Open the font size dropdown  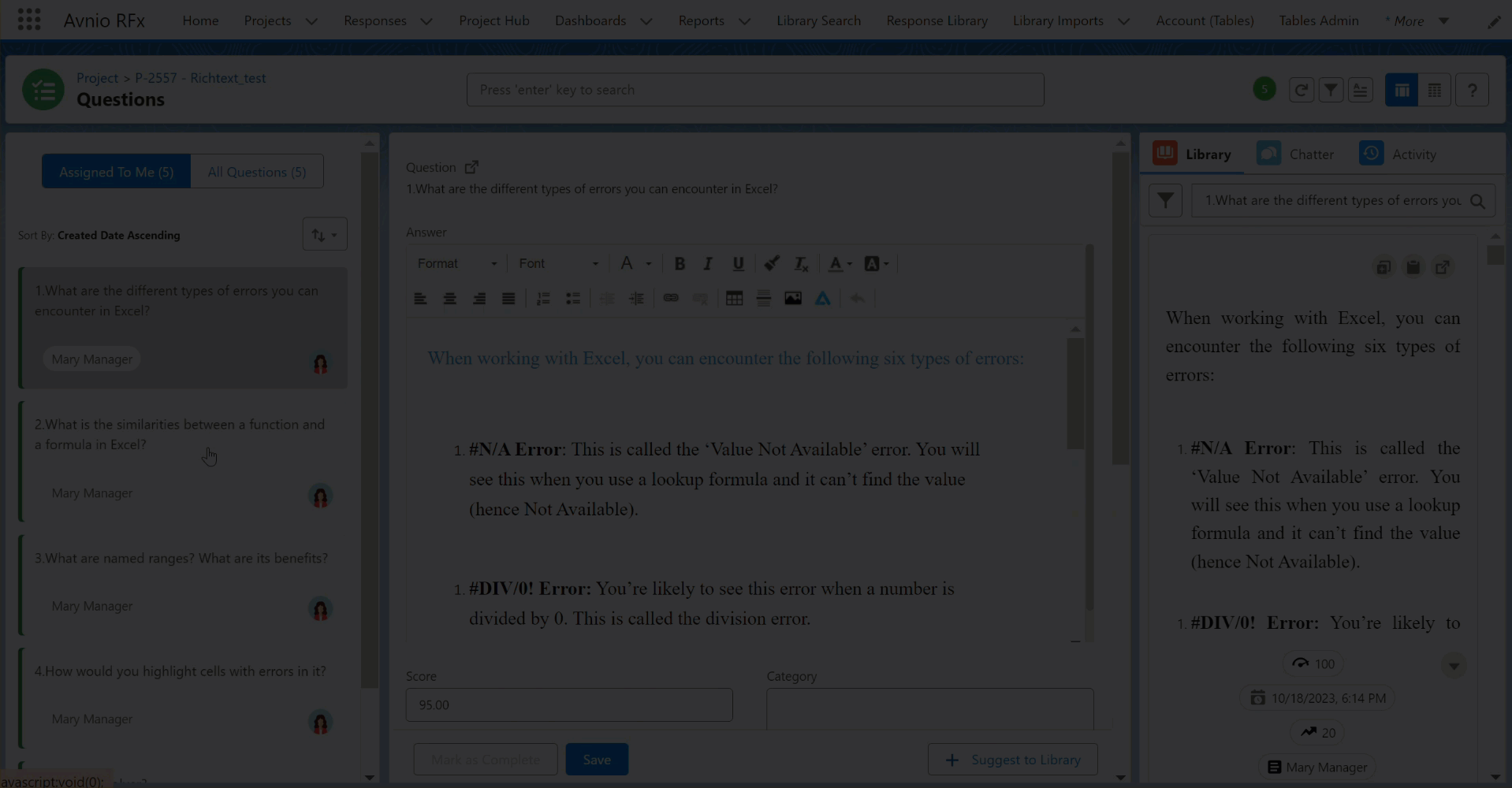tap(635, 264)
